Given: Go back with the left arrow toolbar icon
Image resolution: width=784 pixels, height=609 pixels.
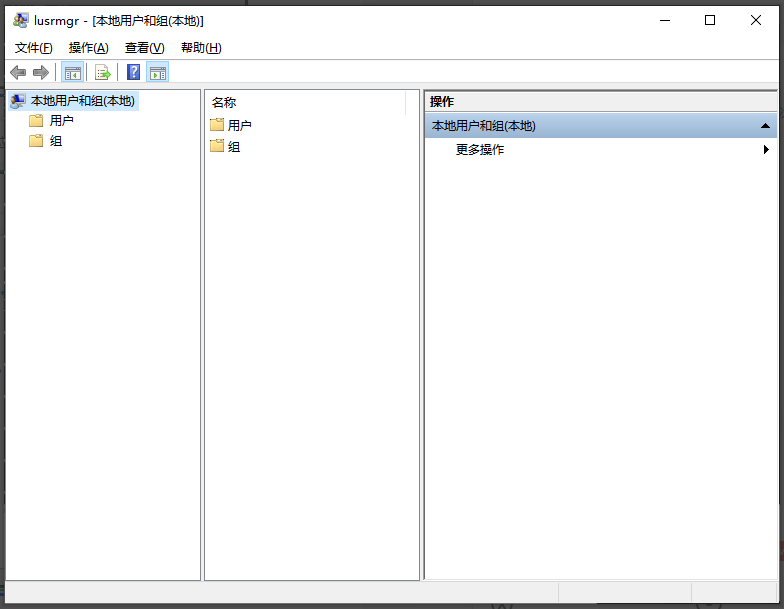Looking at the screenshot, I should click(x=18, y=73).
